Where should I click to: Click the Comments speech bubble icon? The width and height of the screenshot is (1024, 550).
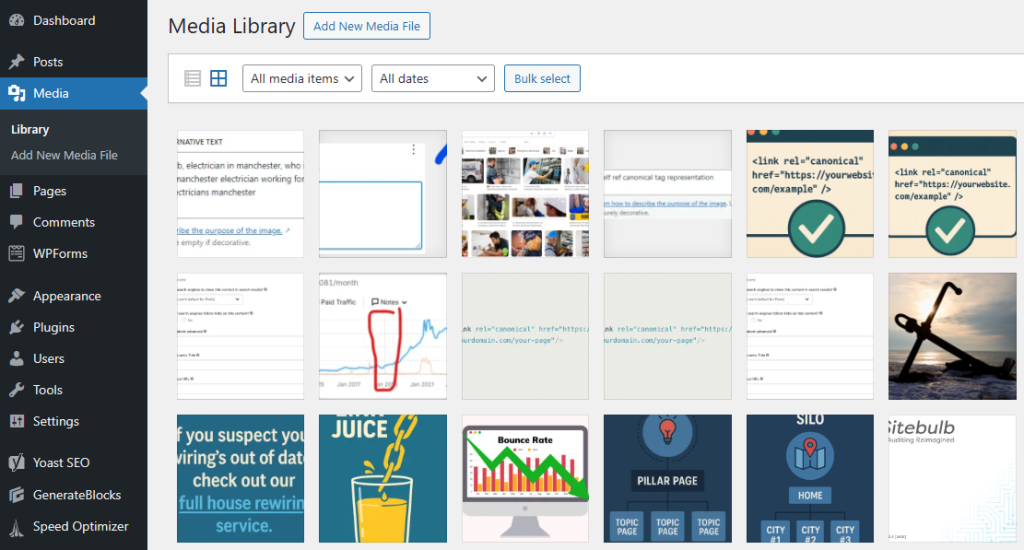16,222
